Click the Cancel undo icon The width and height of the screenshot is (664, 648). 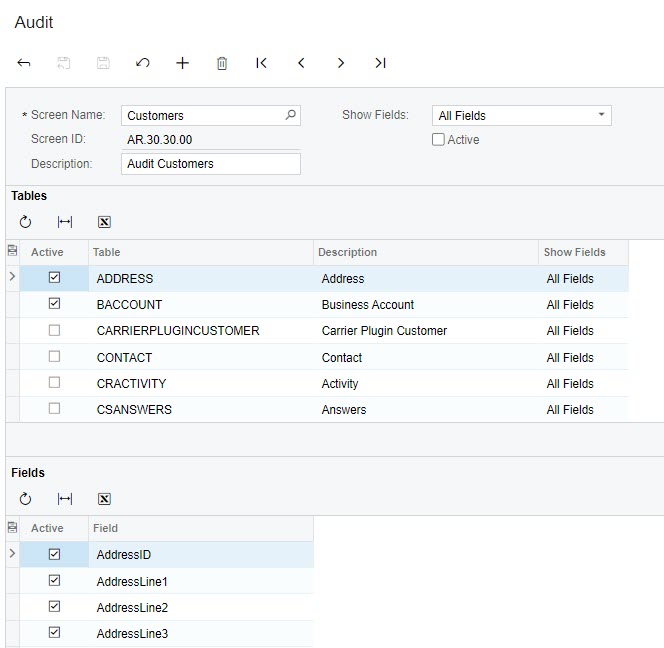(143, 63)
